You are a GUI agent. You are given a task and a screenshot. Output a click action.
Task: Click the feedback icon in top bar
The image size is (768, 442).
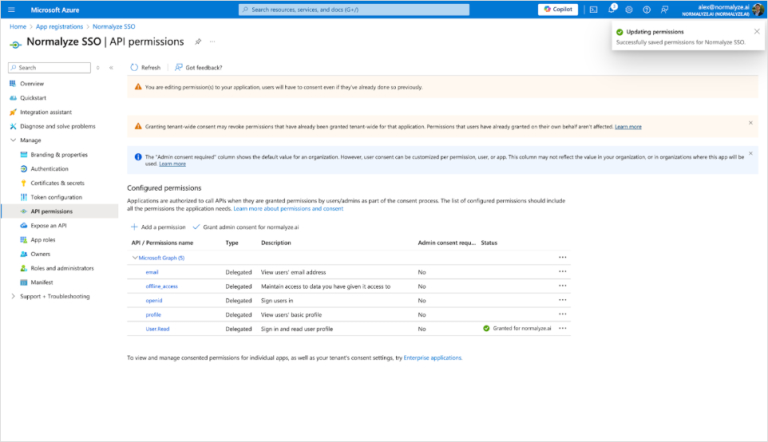662,9
